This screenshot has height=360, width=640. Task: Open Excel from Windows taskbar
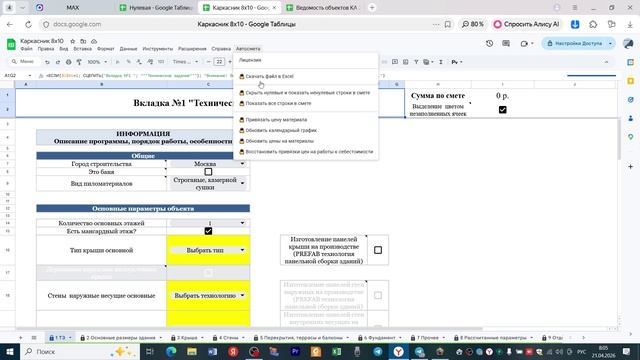coord(336,351)
